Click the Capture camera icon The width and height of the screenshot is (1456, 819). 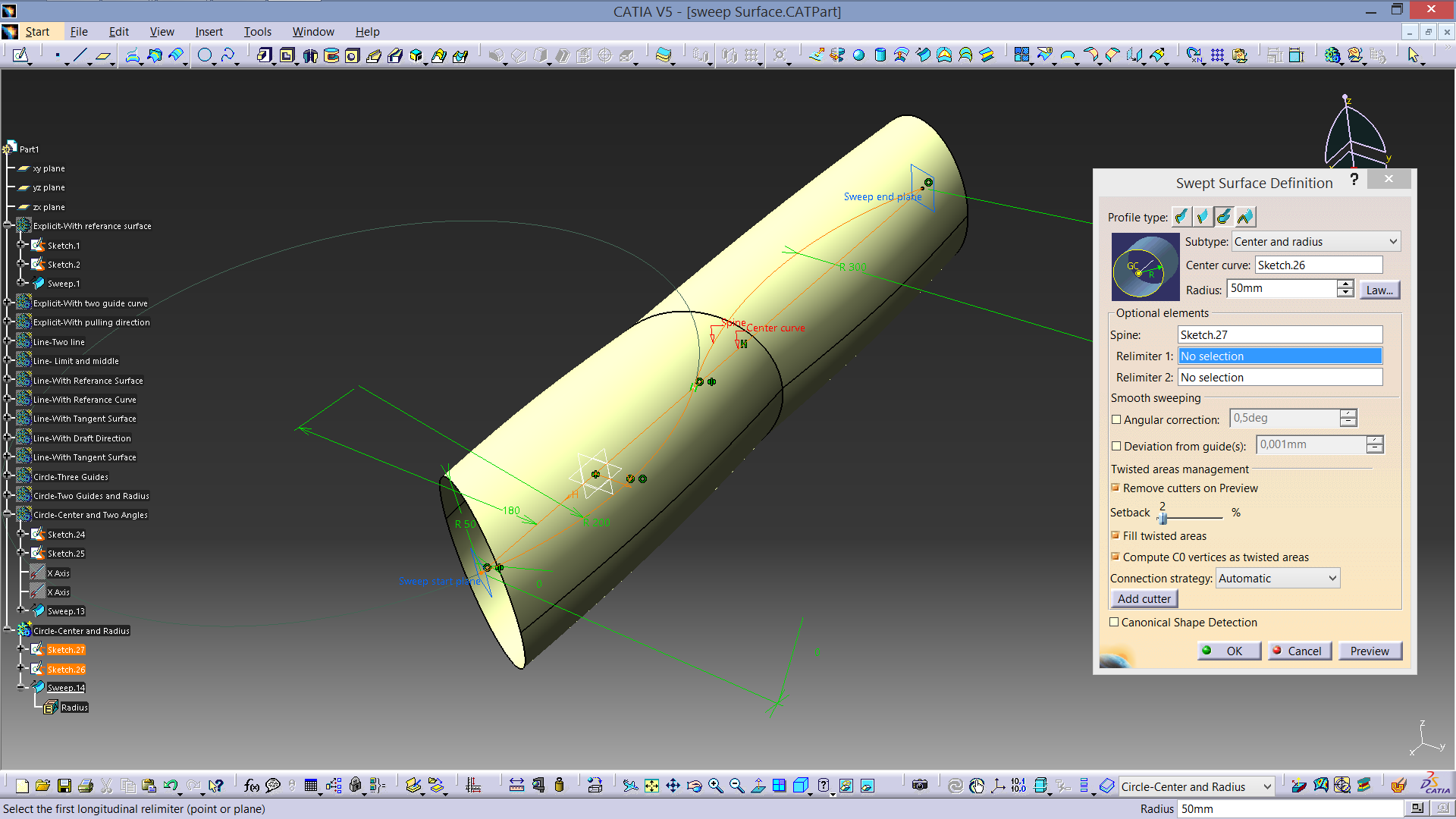tap(920, 786)
